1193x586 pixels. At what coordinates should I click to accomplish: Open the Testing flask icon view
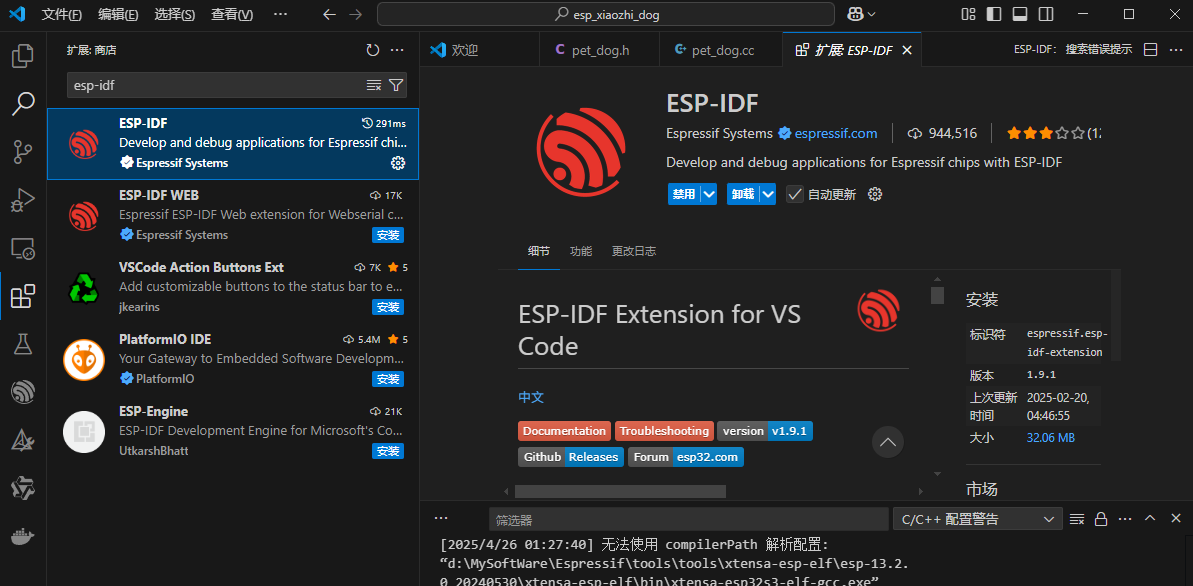(23, 344)
